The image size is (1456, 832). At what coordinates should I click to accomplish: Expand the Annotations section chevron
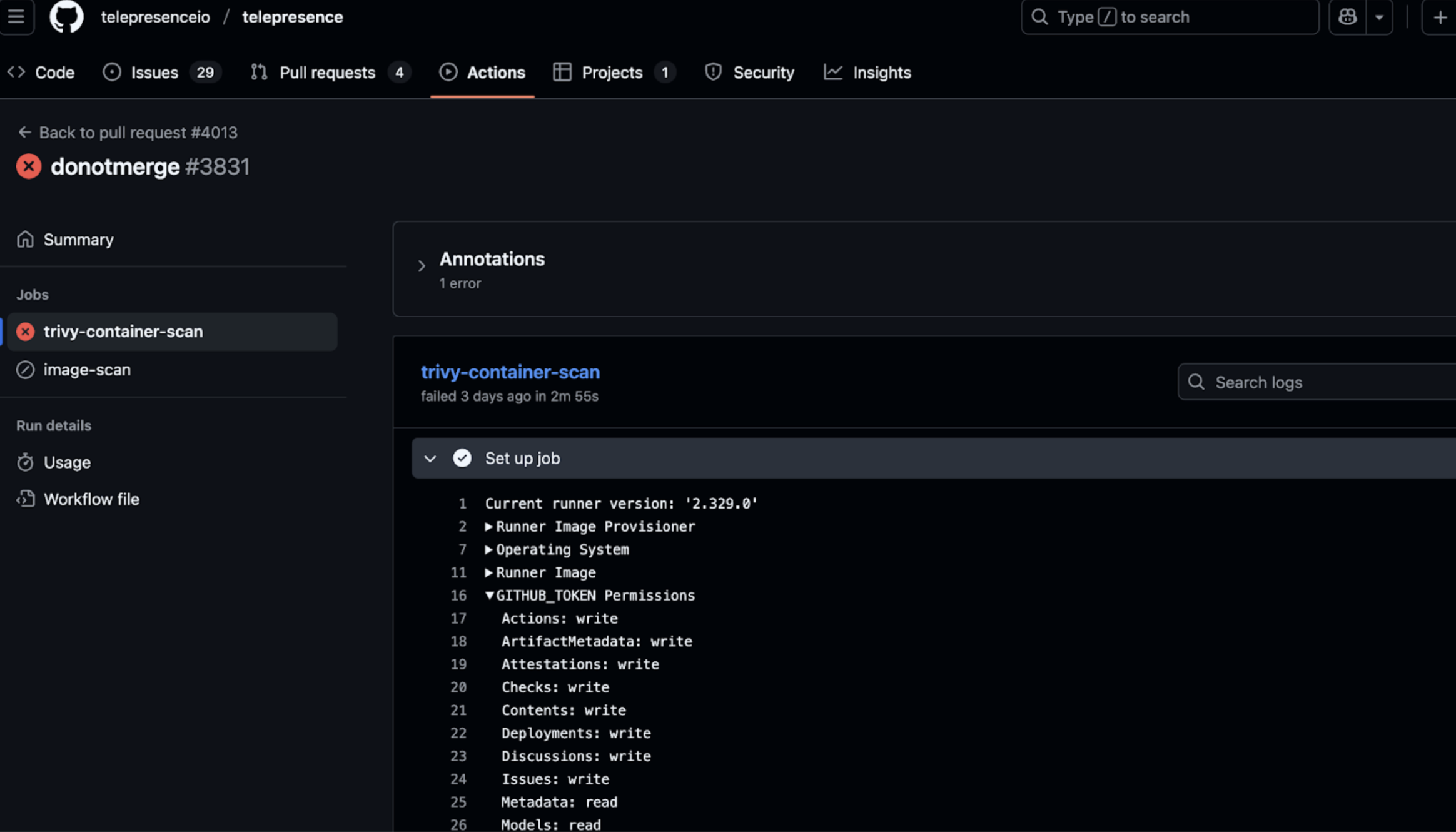click(x=422, y=266)
